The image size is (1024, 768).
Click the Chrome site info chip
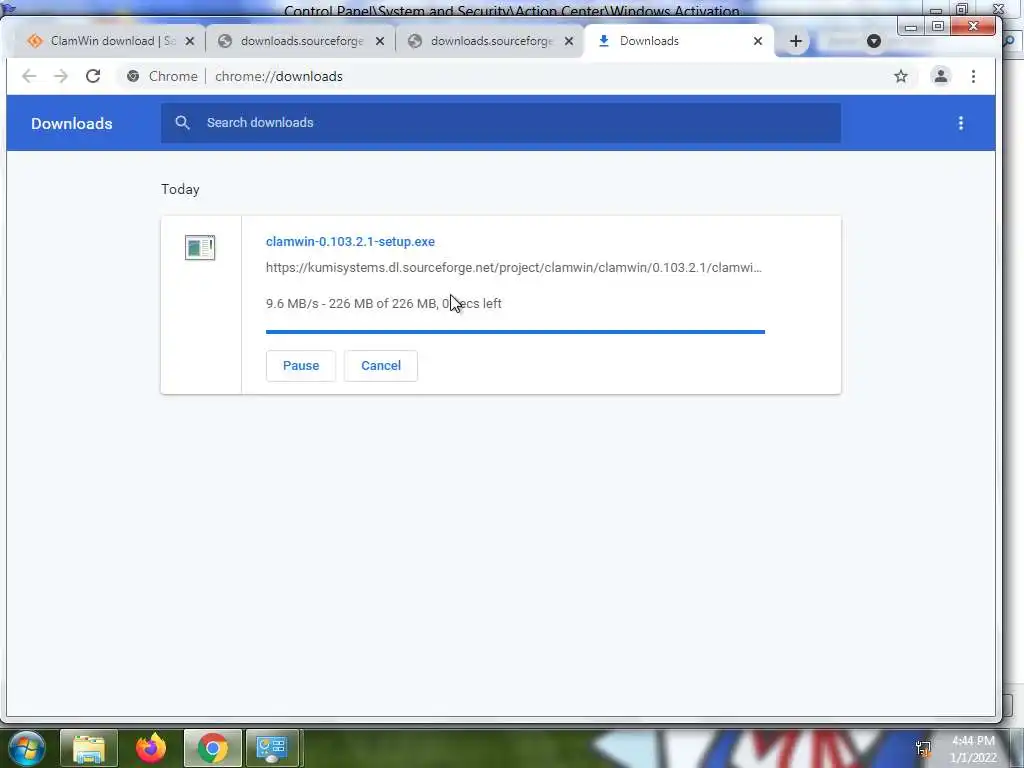[163, 76]
